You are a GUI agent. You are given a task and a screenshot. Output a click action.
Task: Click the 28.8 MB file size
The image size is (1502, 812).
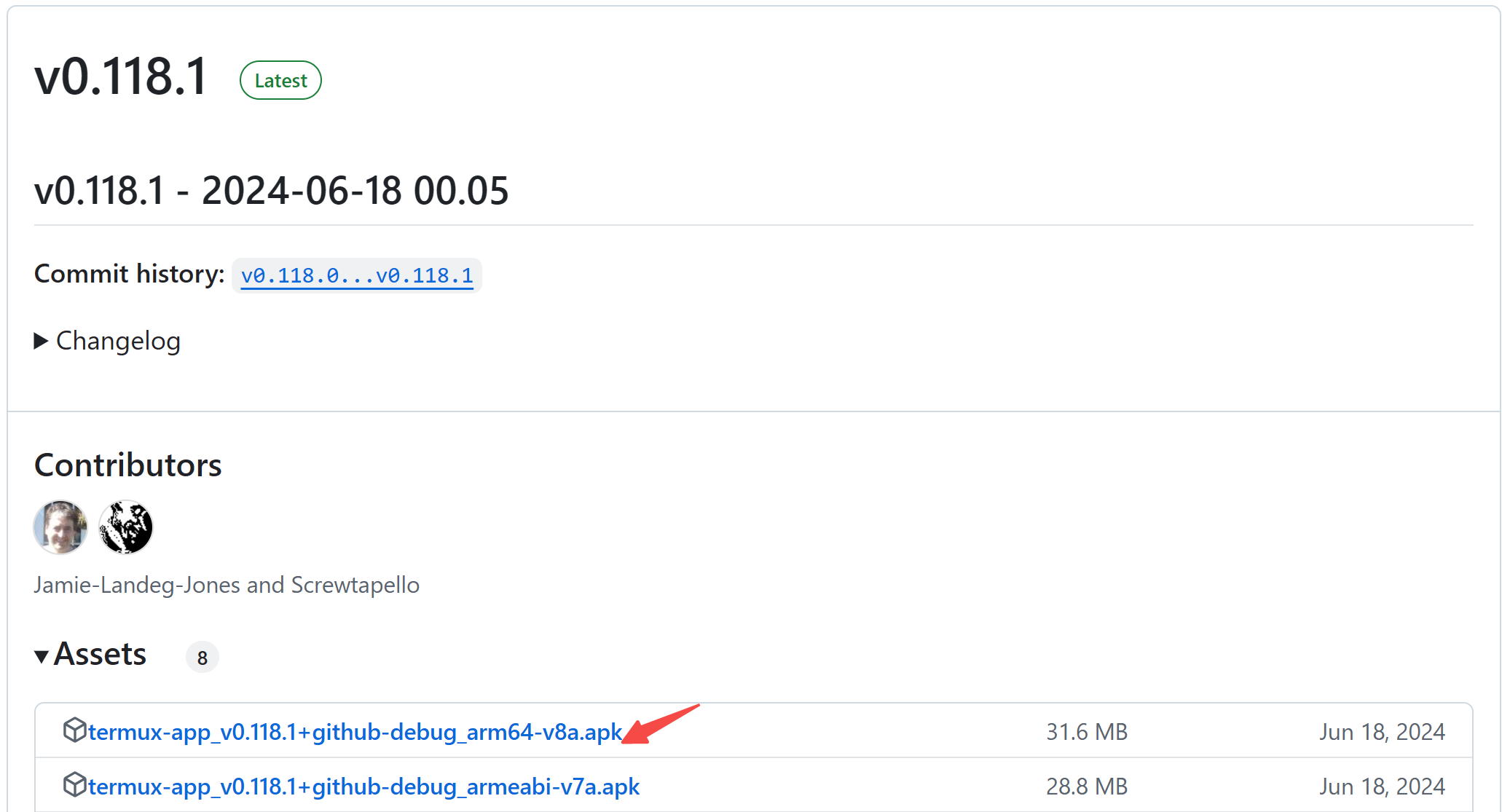click(x=1086, y=787)
